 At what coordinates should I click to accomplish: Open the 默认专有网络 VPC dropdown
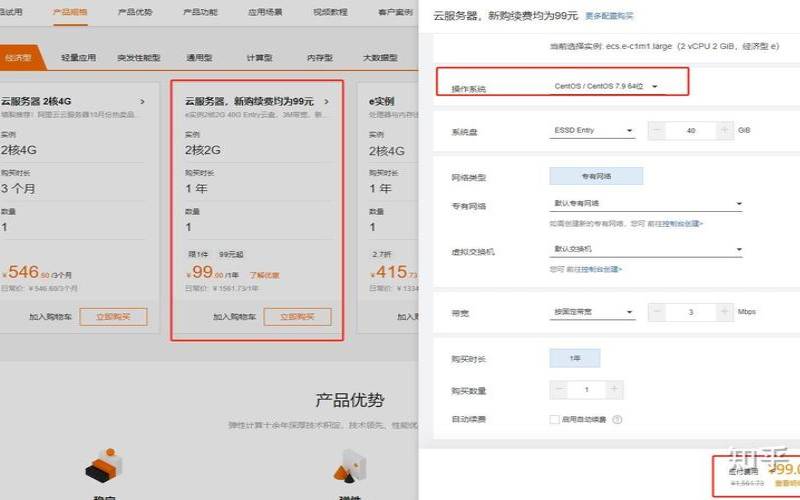(x=647, y=203)
